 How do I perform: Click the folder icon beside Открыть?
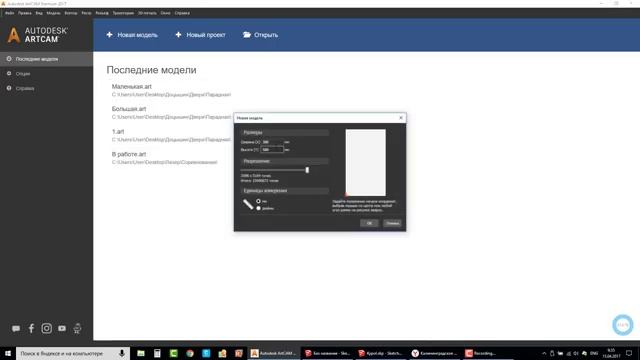click(247, 35)
